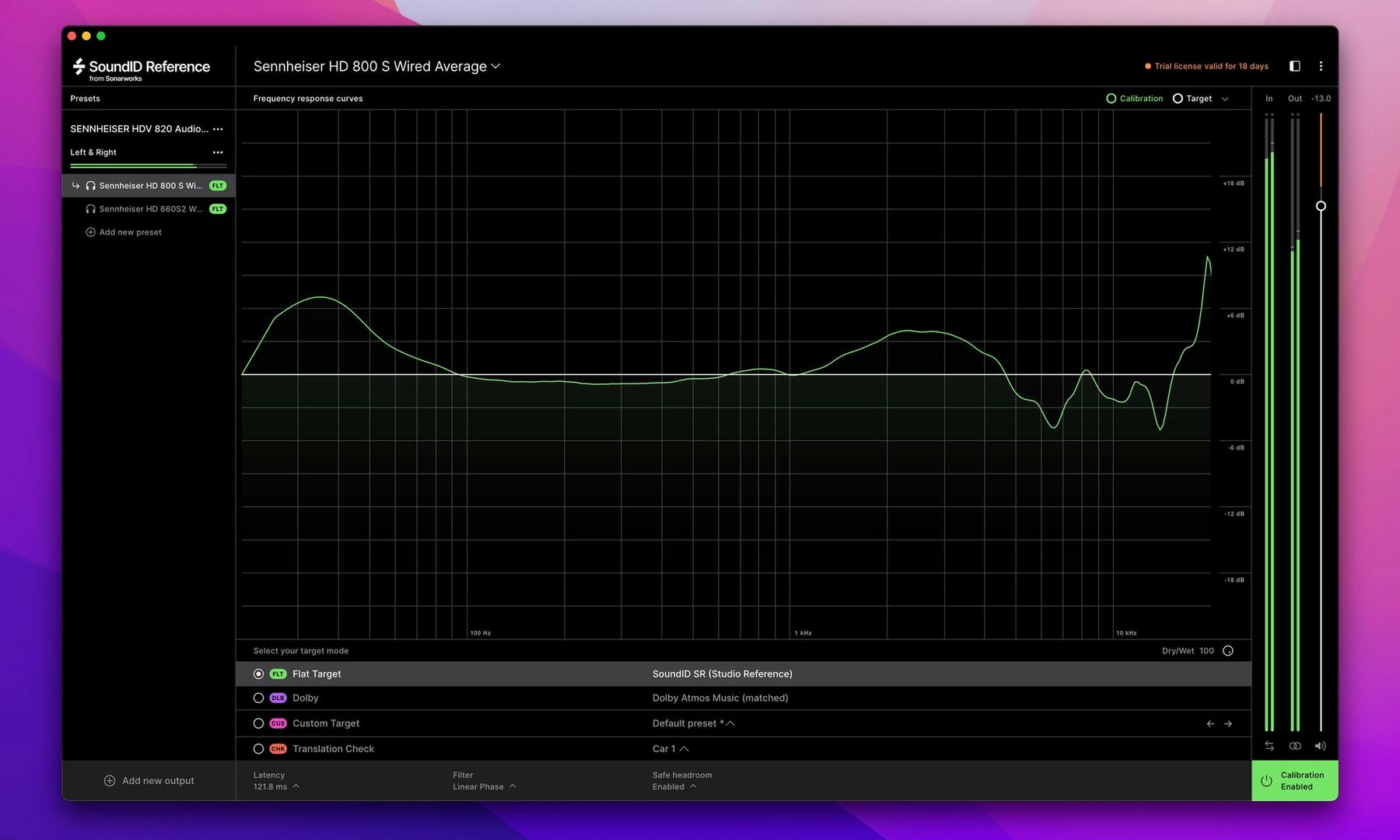Click headphone icon of Sennheiser HD 660S2 preset
1400x840 pixels.
[90, 209]
